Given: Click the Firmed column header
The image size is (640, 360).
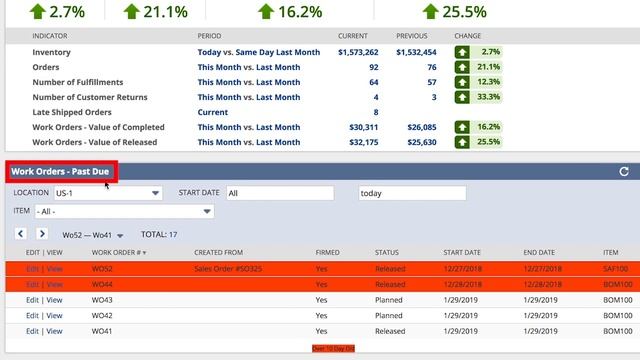Looking at the screenshot, I should point(327,253).
